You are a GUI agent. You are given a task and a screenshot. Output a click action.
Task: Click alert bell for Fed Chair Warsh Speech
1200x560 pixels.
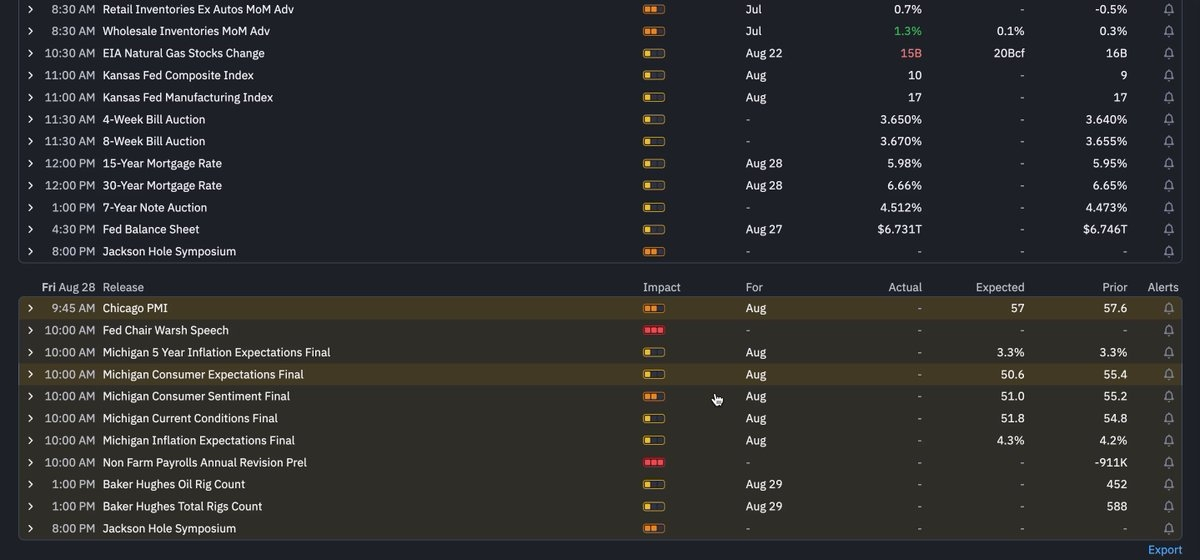1169,330
